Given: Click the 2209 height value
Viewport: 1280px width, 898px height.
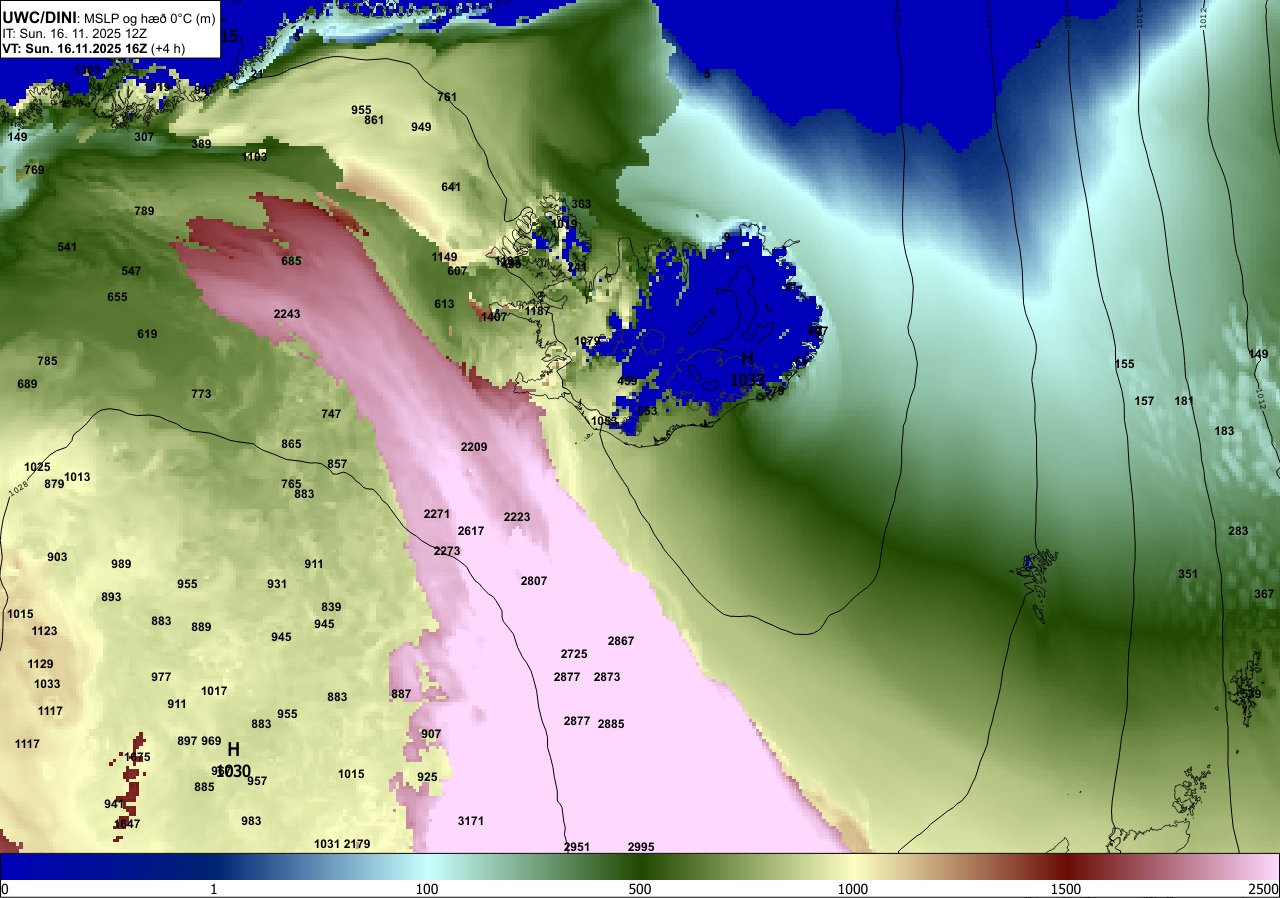Looking at the screenshot, I should tap(474, 447).
